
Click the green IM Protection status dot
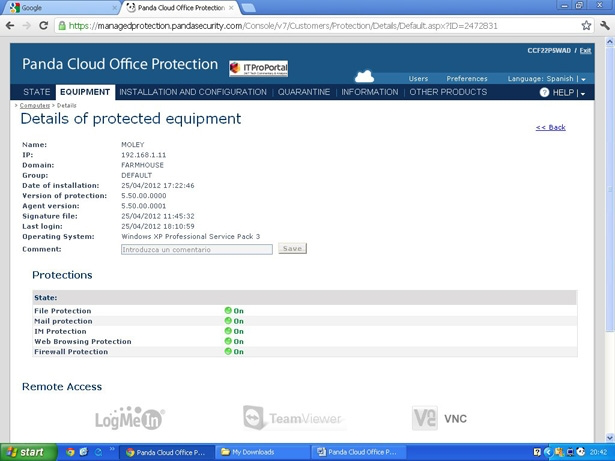pos(228,331)
